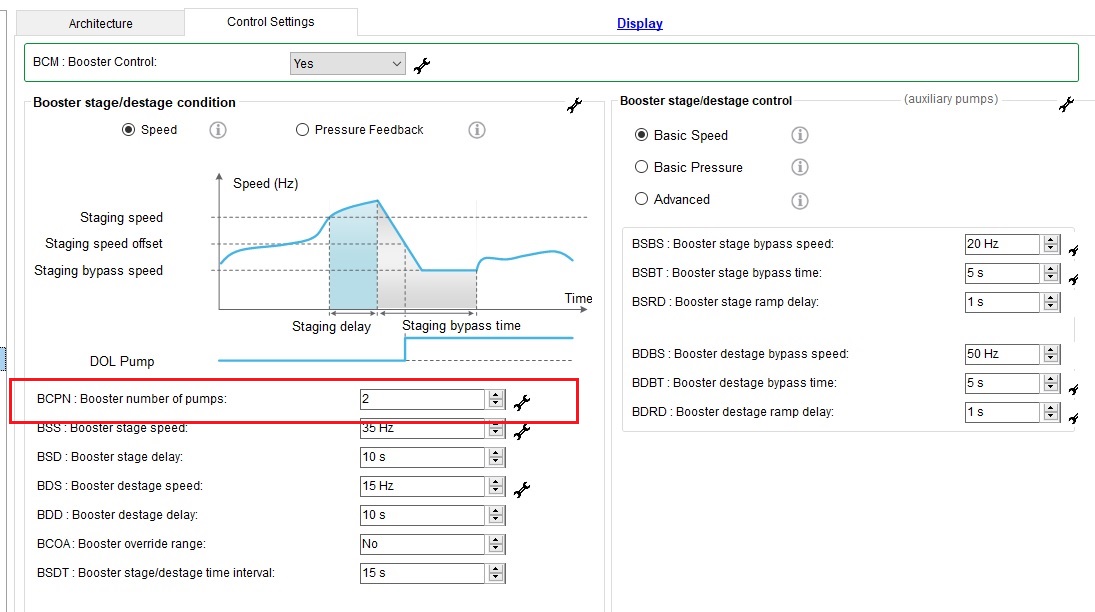Screen dimensions: 1095x612
Task: Open info icon next to Pressure Feedback
Action: (477, 130)
